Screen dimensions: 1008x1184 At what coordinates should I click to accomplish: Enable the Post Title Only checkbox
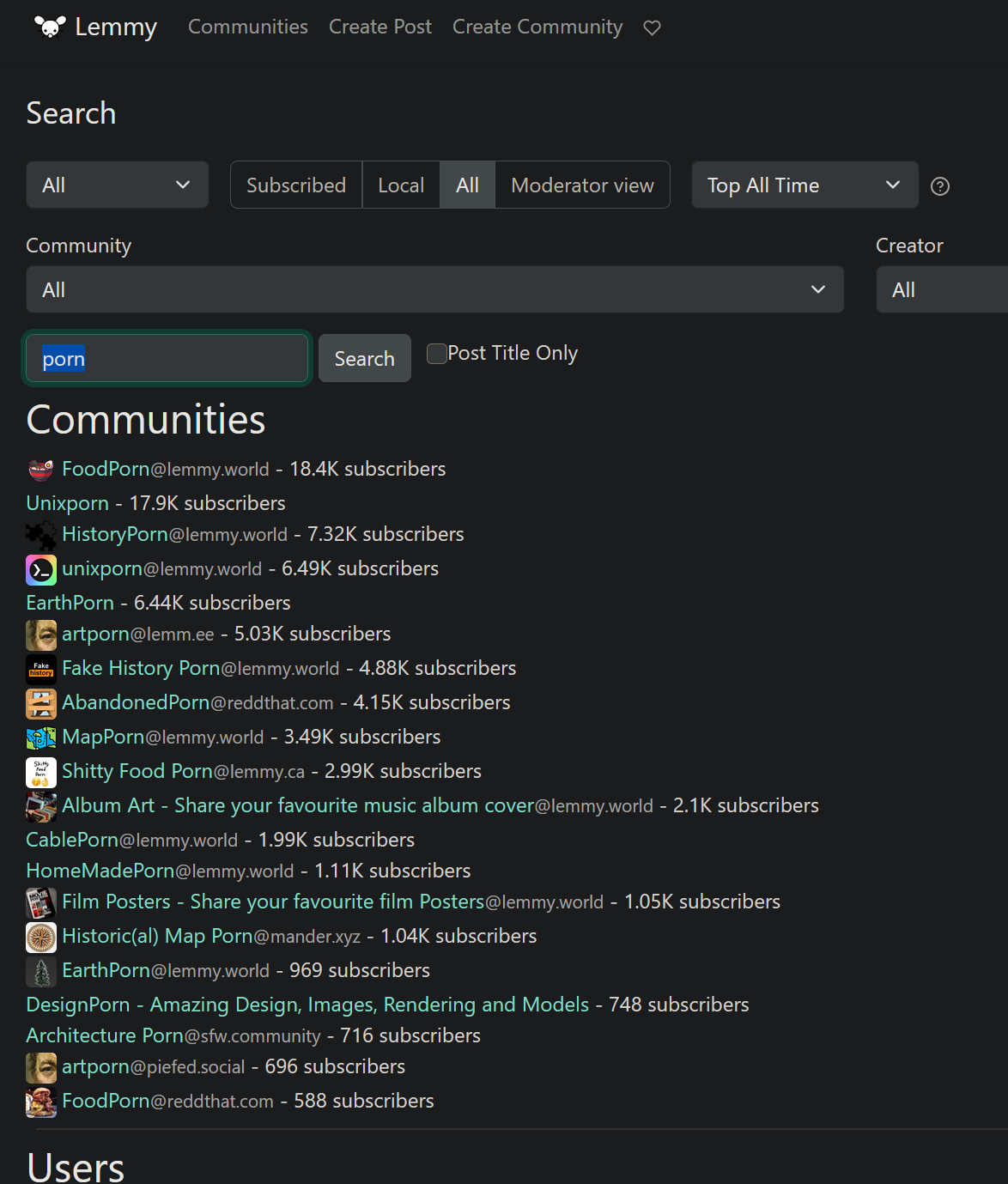(x=437, y=354)
